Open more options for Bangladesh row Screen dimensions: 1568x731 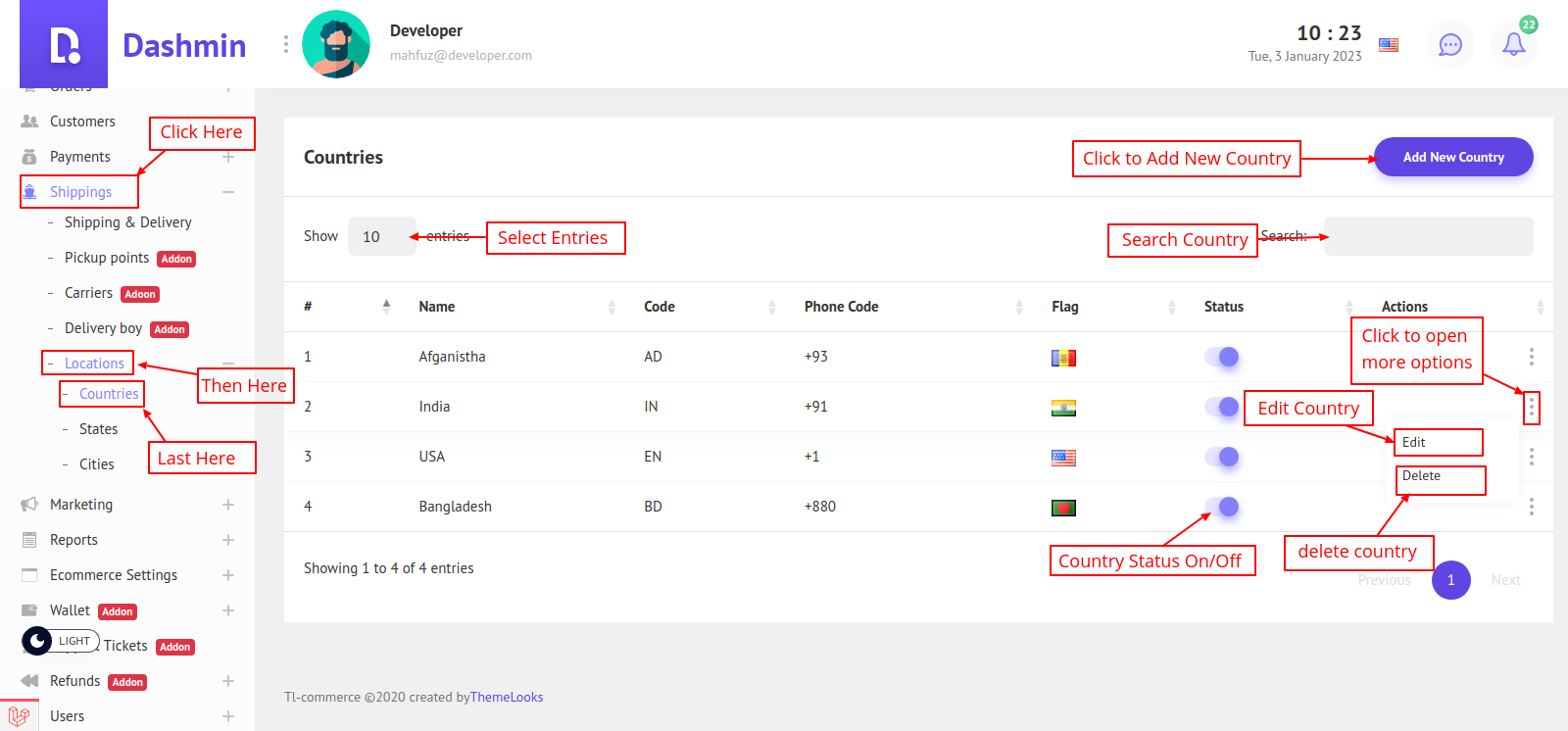[x=1531, y=507]
